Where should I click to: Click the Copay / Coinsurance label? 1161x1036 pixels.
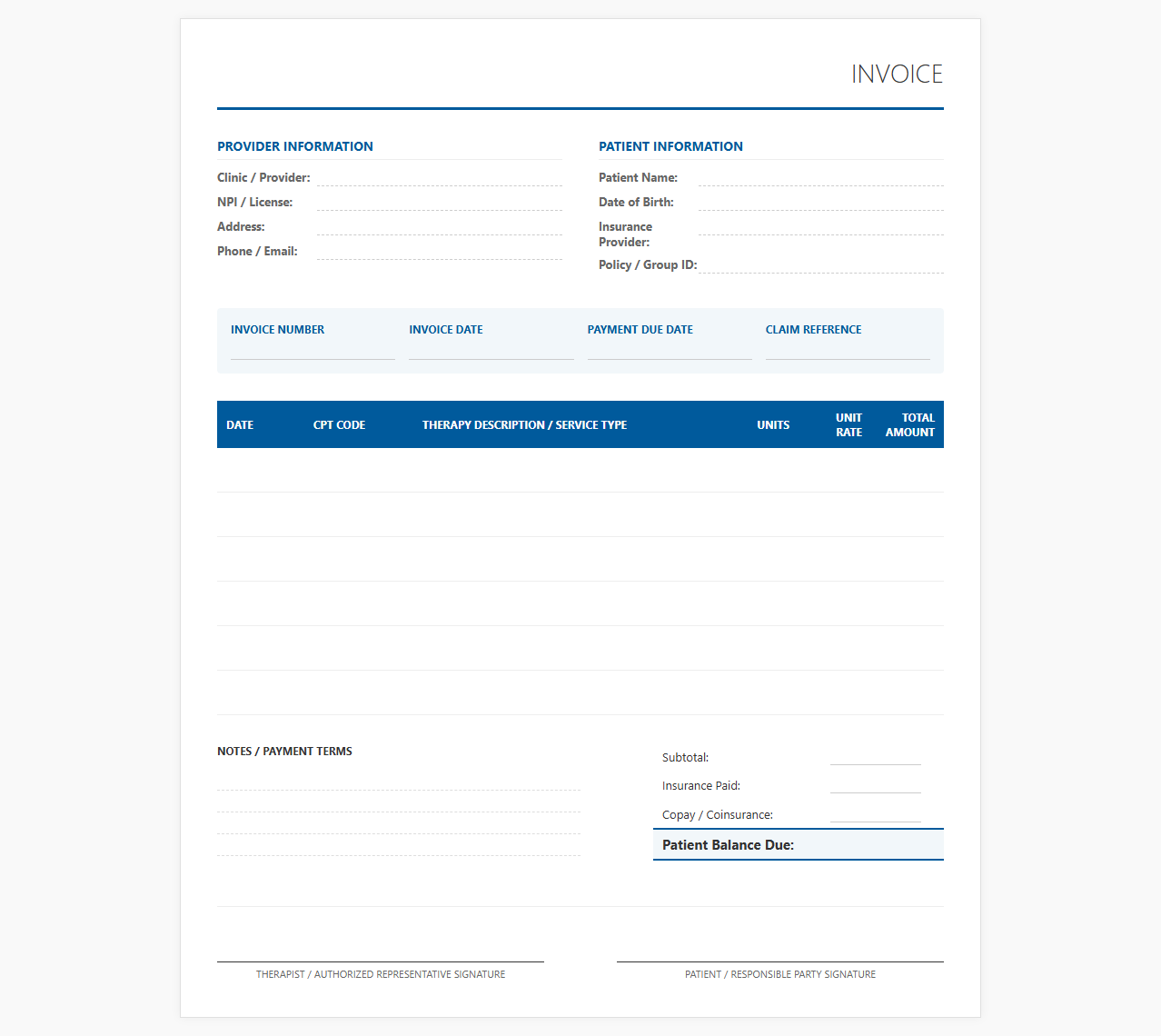pos(718,814)
